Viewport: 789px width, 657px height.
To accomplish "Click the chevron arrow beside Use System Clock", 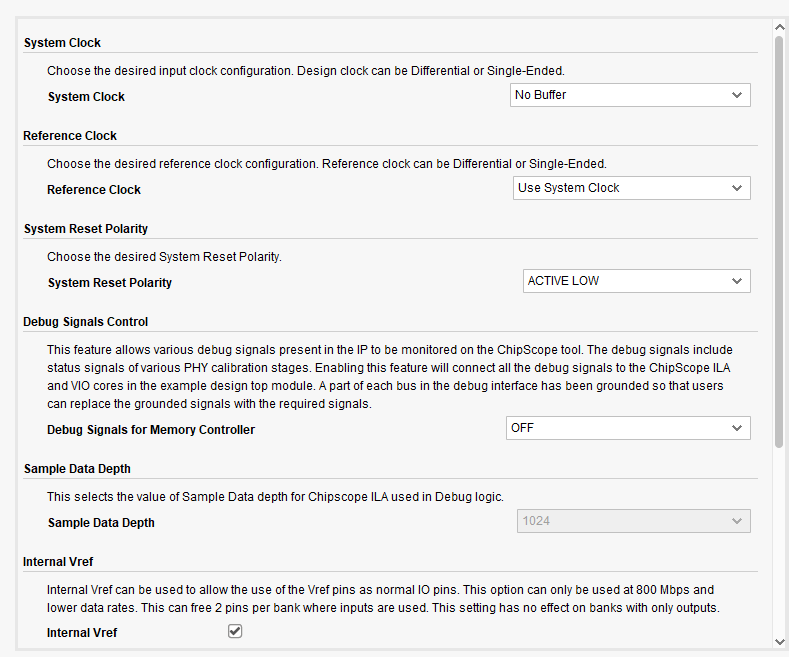I will (737, 188).
